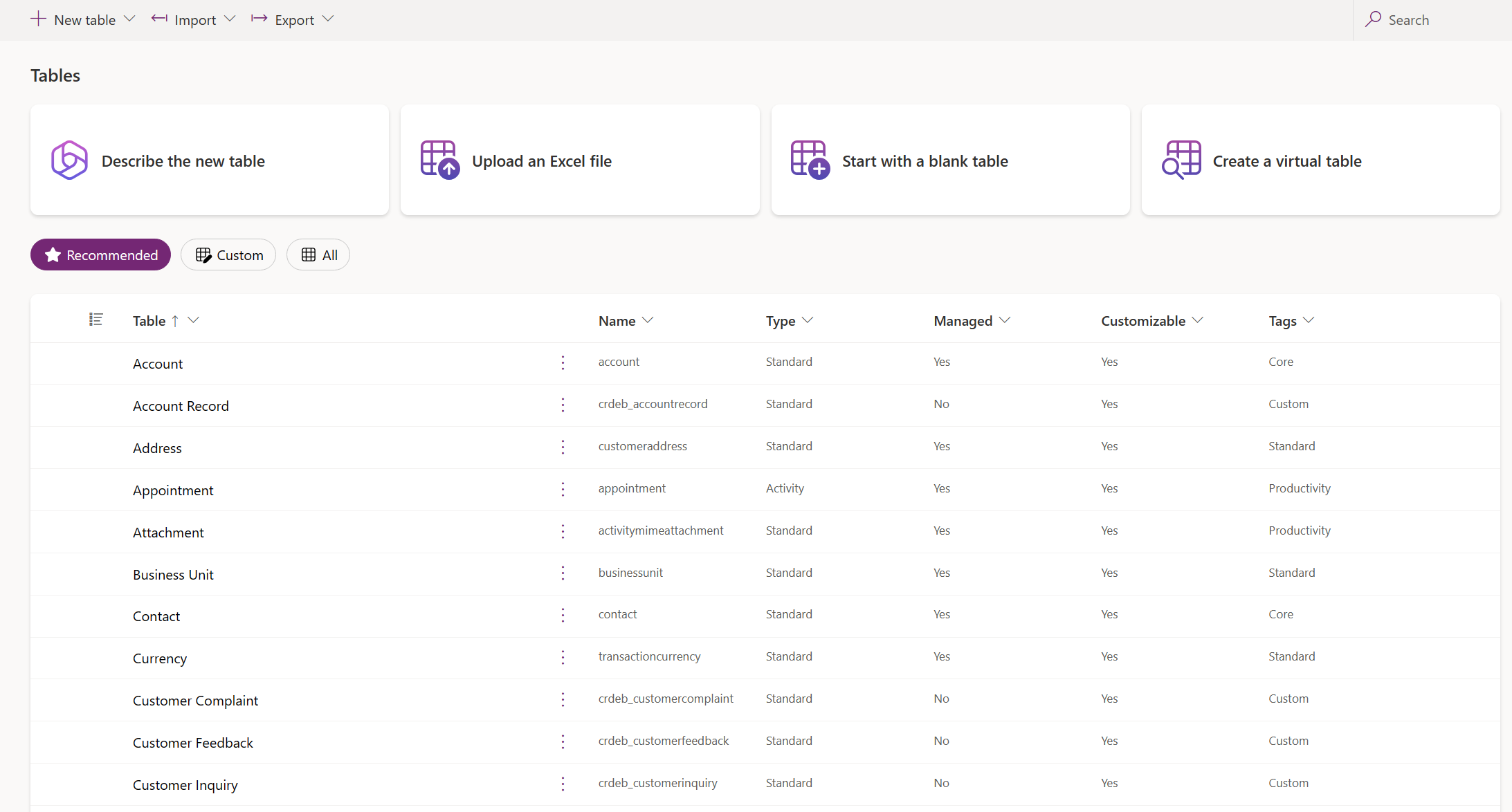Viewport: 1512px width, 812px height.
Task: Click the Customer Feedback table link
Action: click(x=194, y=742)
